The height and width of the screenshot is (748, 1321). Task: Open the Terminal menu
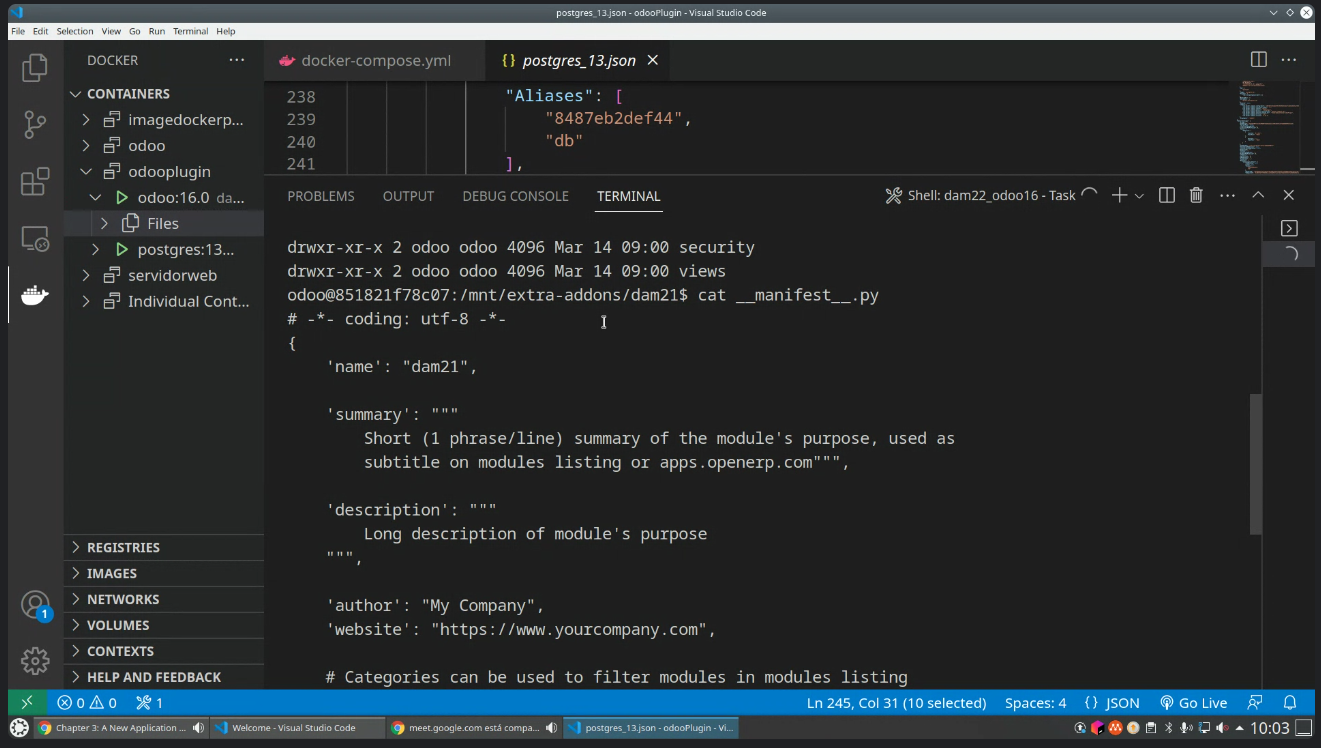[190, 31]
